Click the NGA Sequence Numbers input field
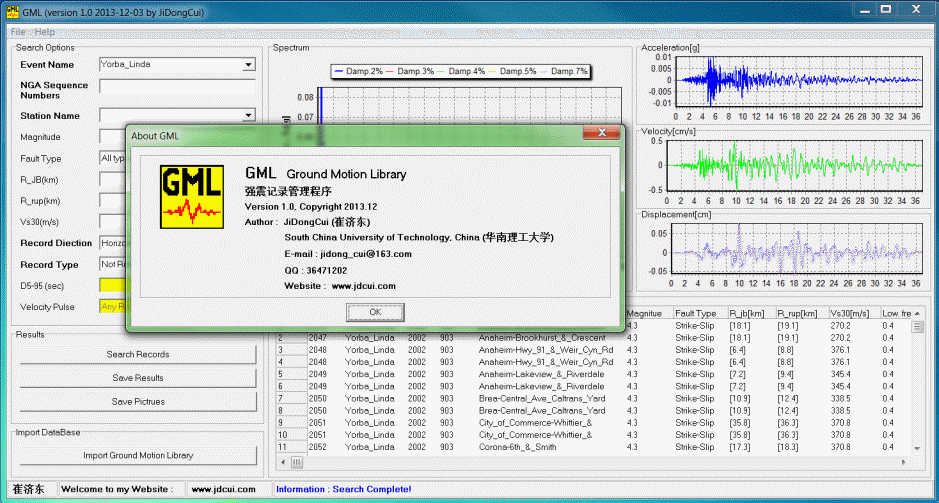The width and height of the screenshot is (939, 503). [177, 86]
